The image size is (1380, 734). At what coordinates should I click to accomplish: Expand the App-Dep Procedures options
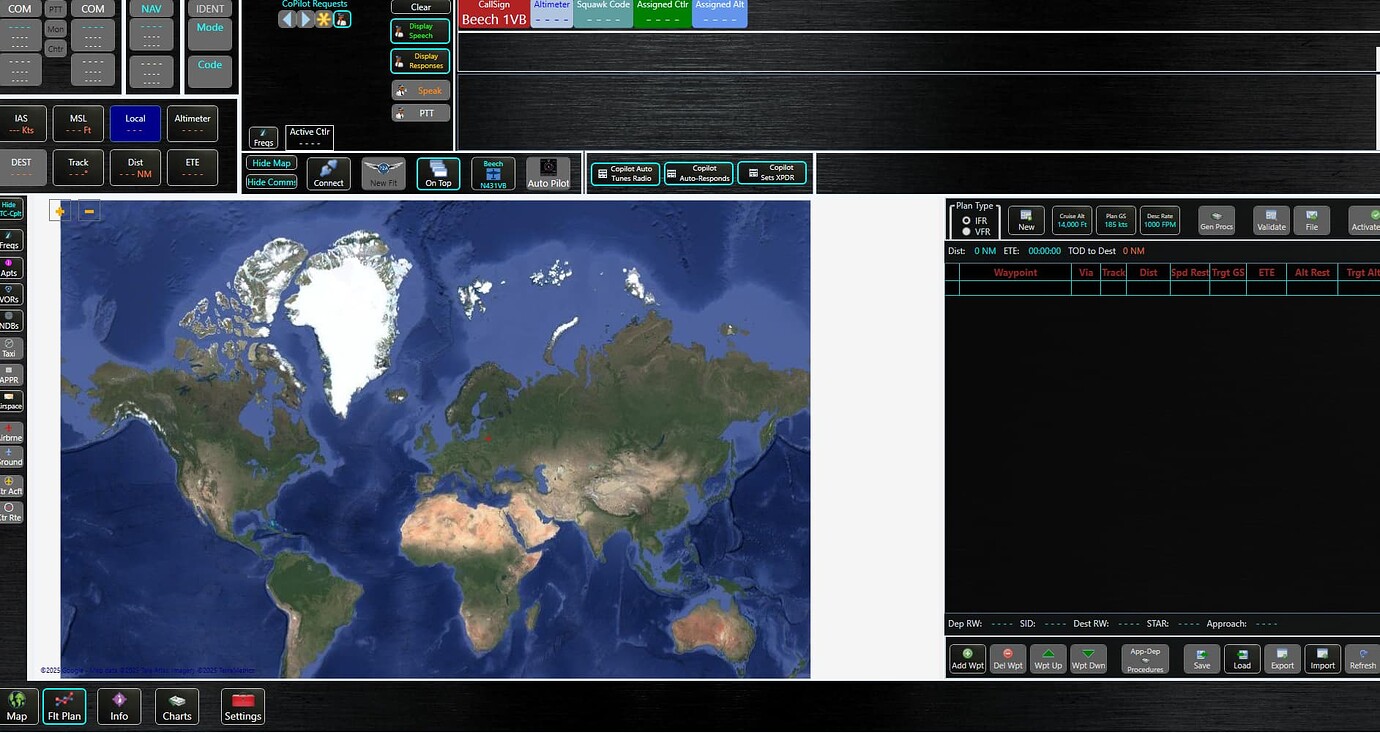1144,658
